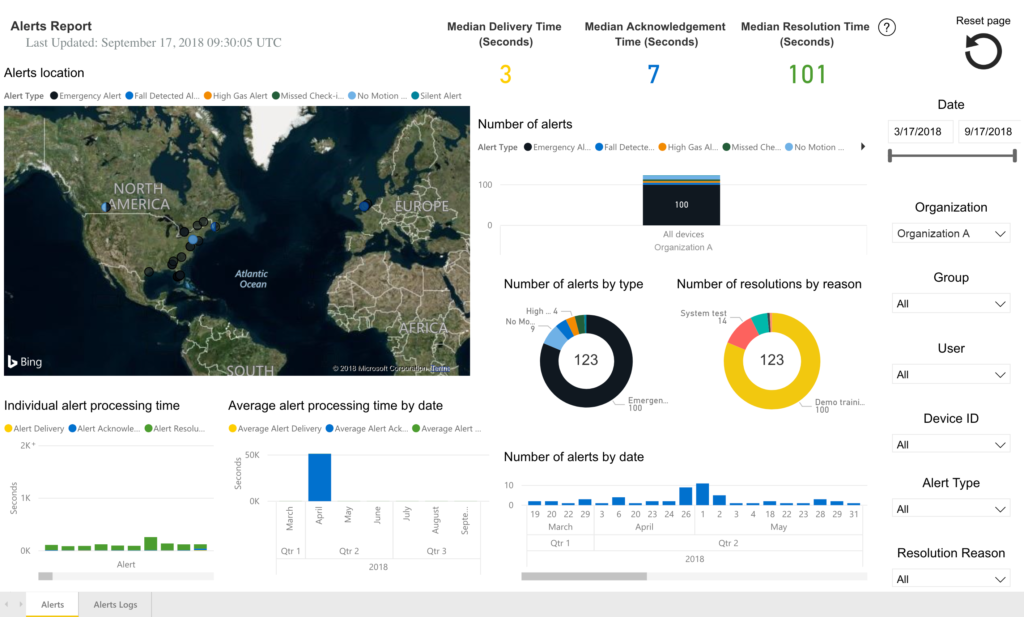Viewport: 1024px width, 617px height.
Task: Open the help question mark icon
Action: (x=886, y=27)
